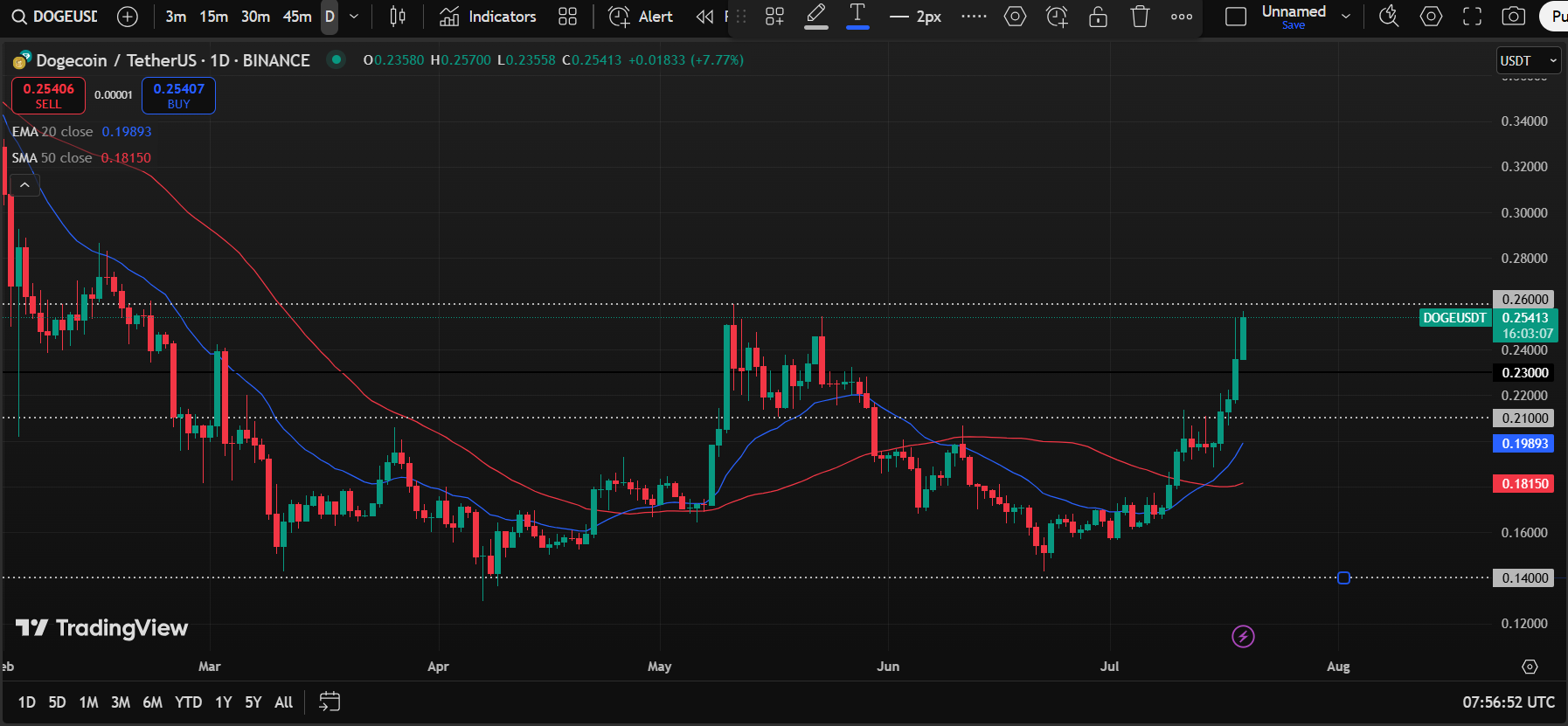This screenshot has width=1568, height=726.
Task: Set the range to All
Action: click(284, 702)
